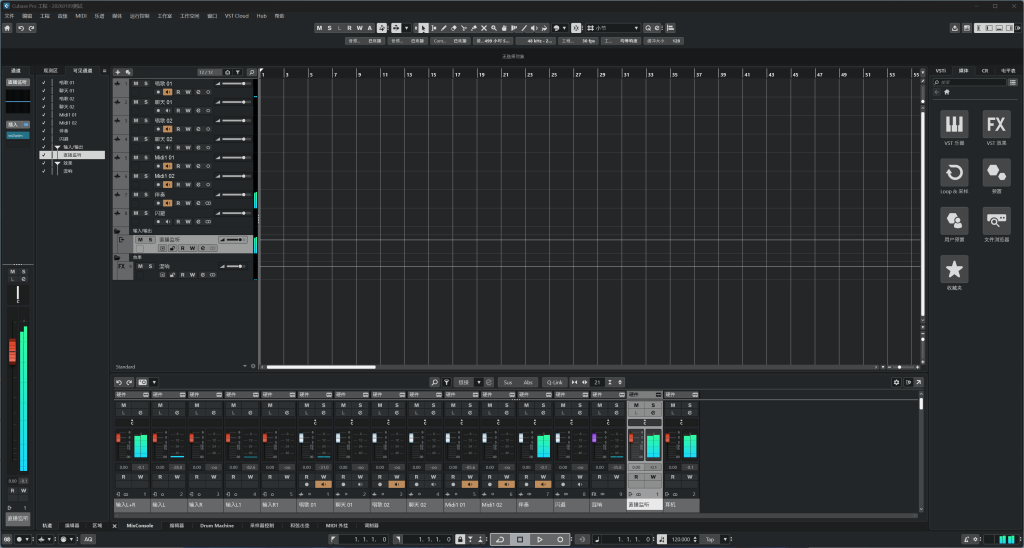Click the Abs button in MixConsole toolbar
The height and width of the screenshot is (548, 1024).
tap(528, 382)
